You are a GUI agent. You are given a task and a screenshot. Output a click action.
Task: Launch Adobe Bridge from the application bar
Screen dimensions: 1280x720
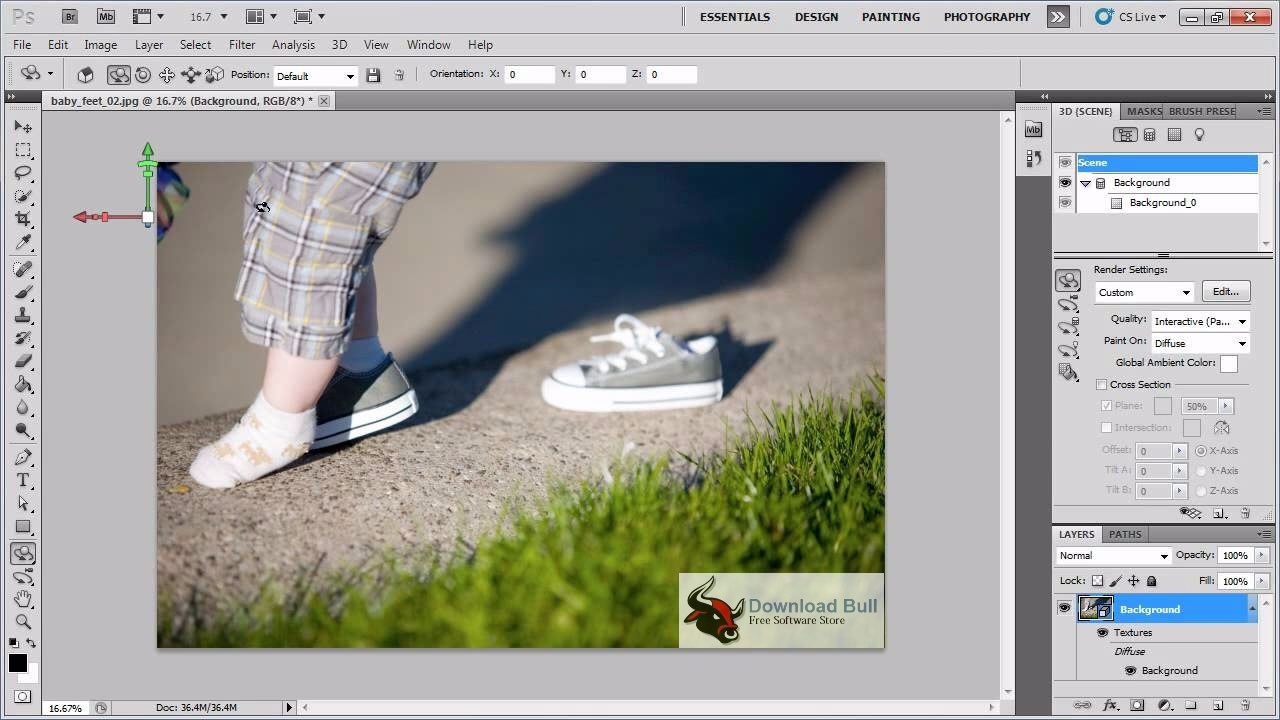click(x=69, y=16)
